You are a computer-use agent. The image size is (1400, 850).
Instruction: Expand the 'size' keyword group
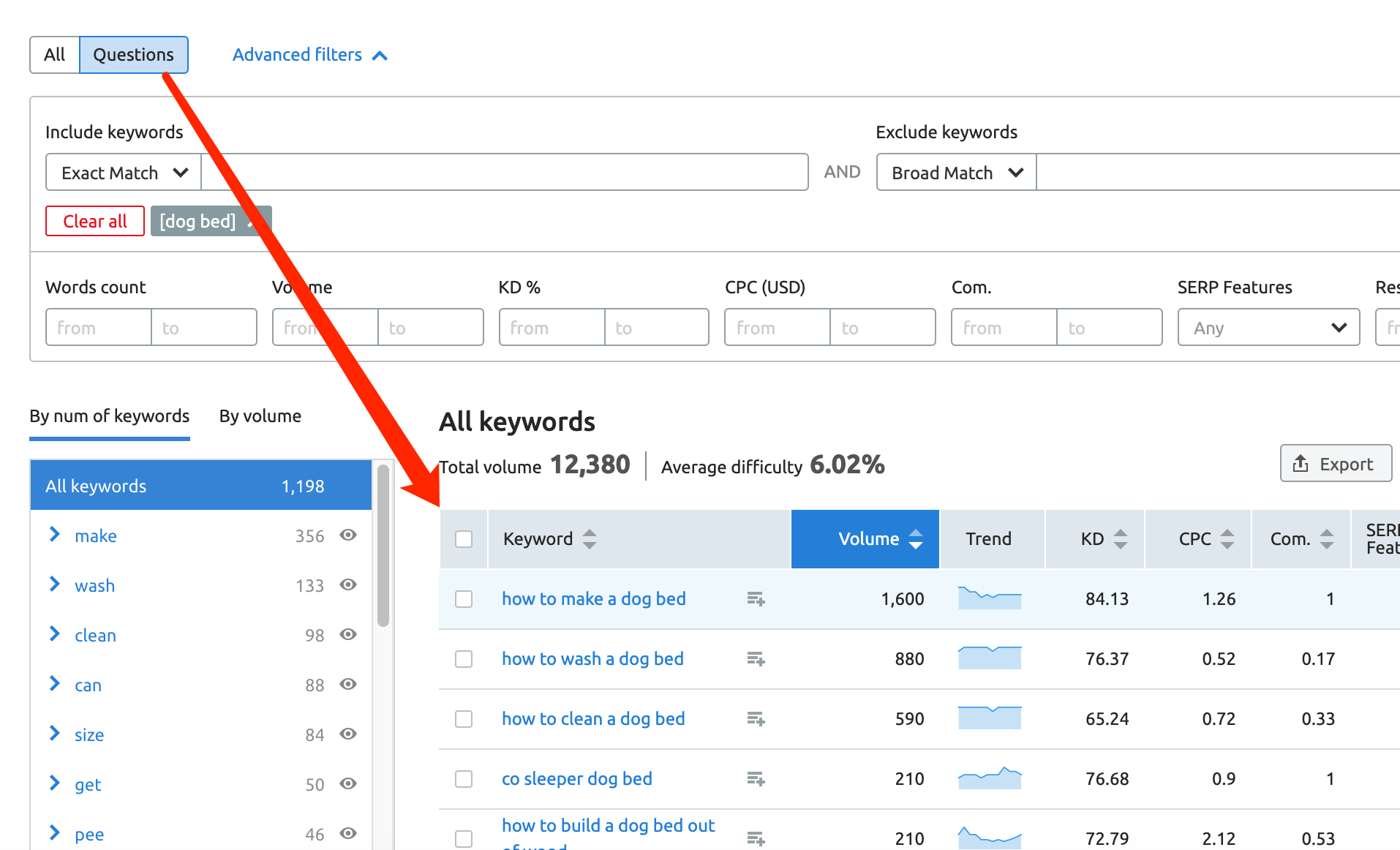[x=54, y=734]
